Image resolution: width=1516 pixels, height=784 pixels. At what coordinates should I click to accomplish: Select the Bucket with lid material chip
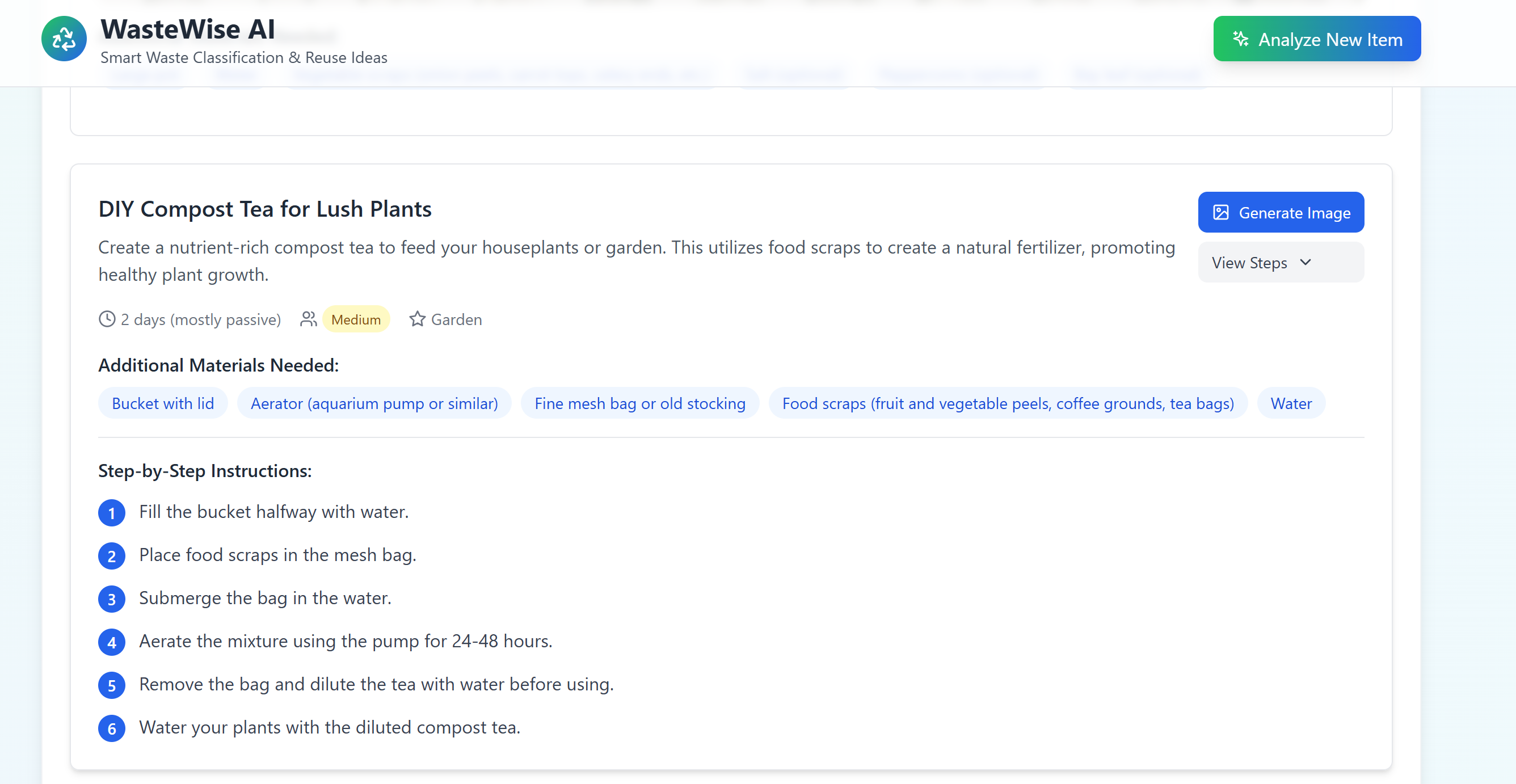pyautogui.click(x=163, y=403)
